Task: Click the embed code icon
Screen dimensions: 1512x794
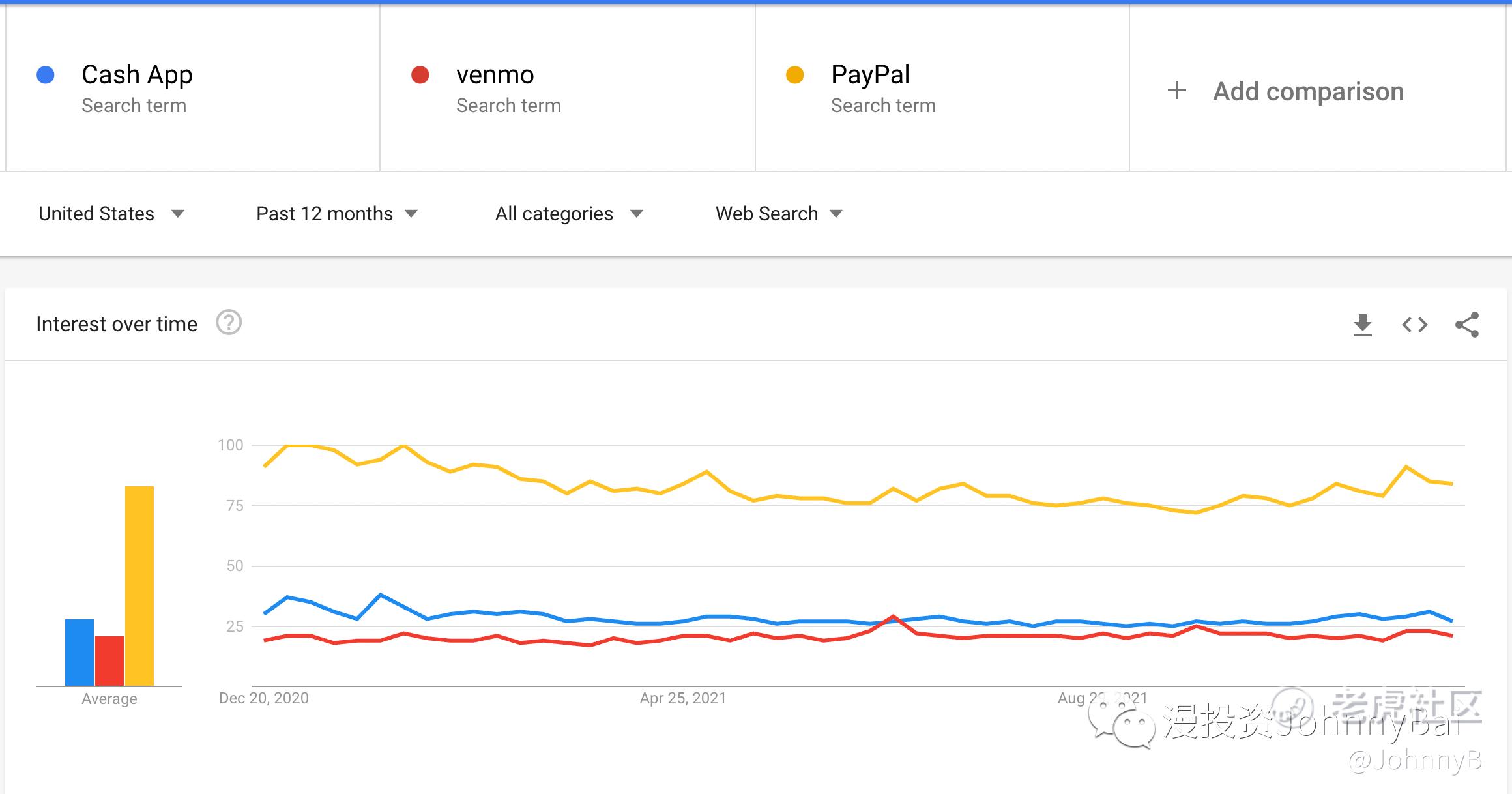Action: tap(1414, 325)
